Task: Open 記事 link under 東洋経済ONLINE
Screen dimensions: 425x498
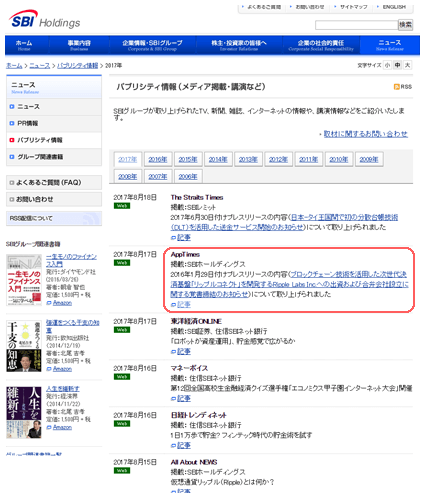Action: tap(183, 351)
